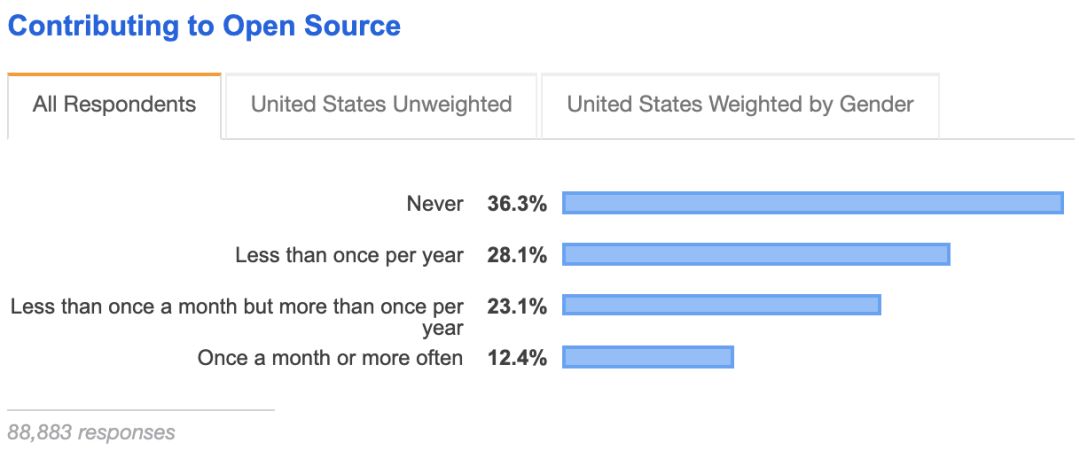Switch to United States Unweighted tab

click(x=381, y=105)
